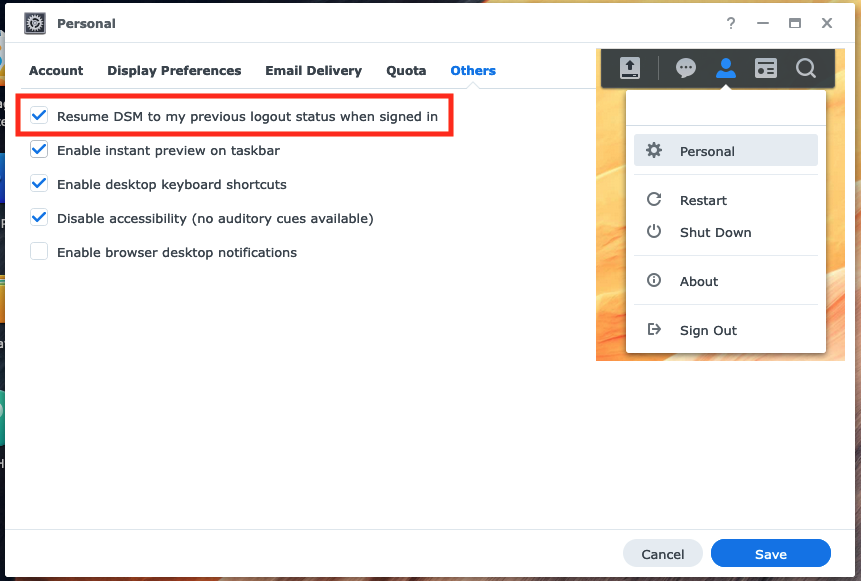Screen dimensions: 861x581
Task: Click the user options person icon
Action: [x=726, y=68]
